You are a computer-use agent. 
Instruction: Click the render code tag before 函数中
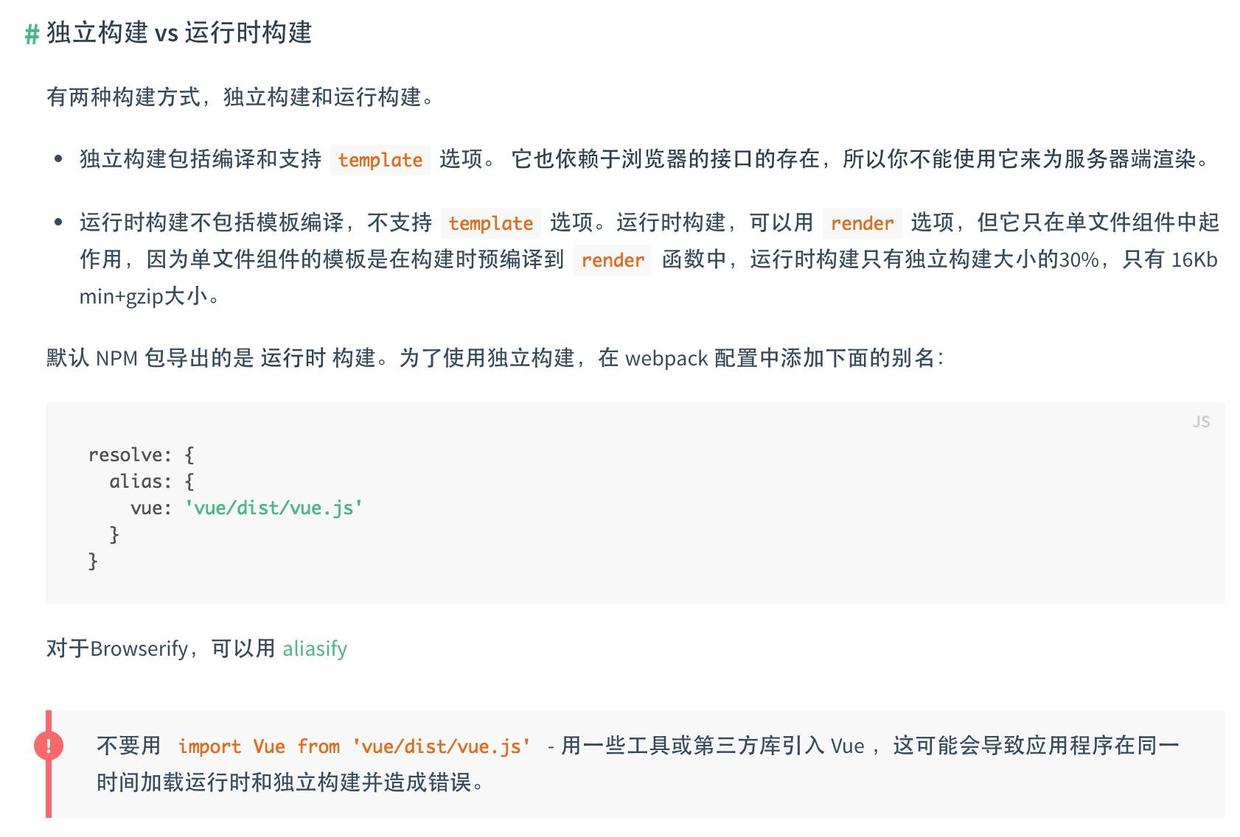pyautogui.click(x=612, y=260)
